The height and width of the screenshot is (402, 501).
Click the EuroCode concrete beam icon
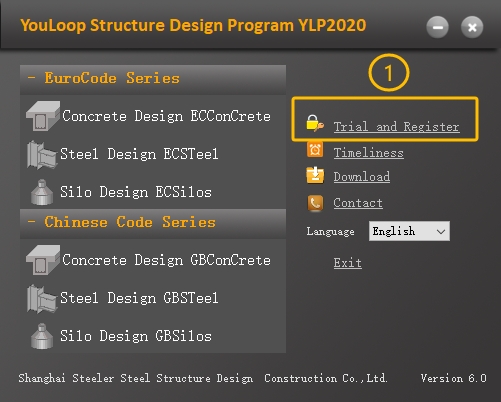coord(43,116)
